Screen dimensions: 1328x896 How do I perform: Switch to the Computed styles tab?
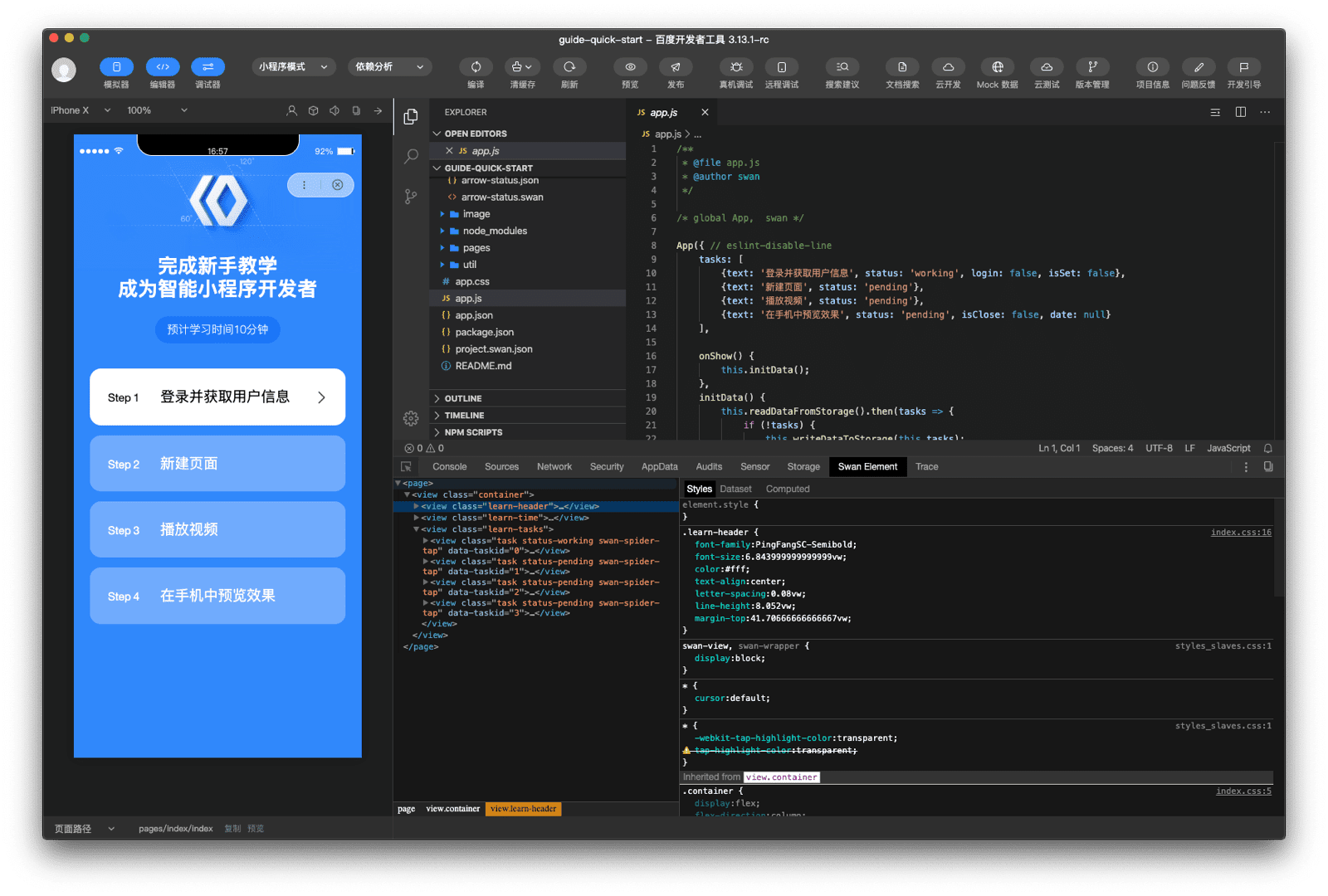click(x=787, y=489)
